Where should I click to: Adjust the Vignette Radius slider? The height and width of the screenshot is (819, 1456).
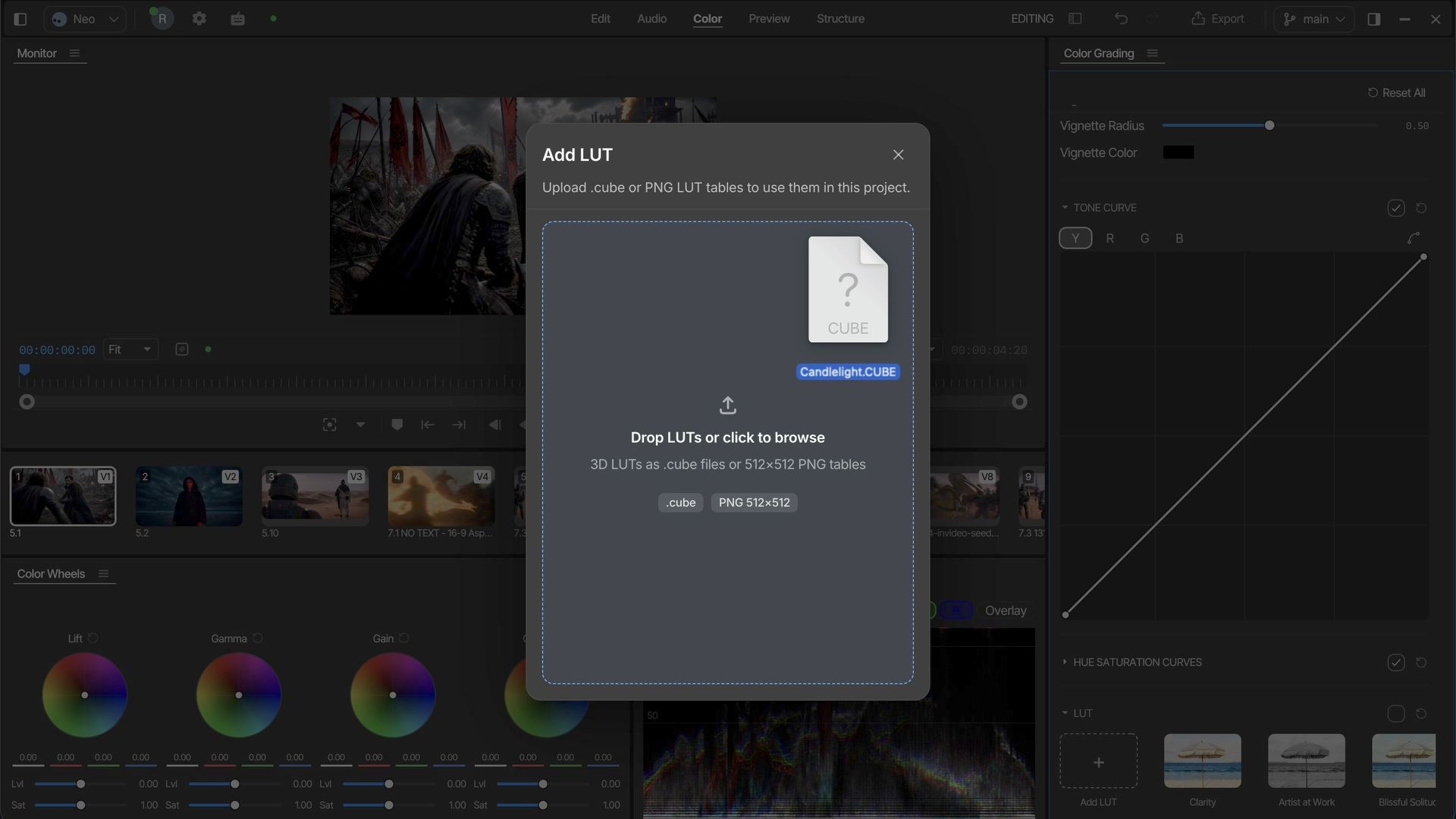tap(1269, 126)
